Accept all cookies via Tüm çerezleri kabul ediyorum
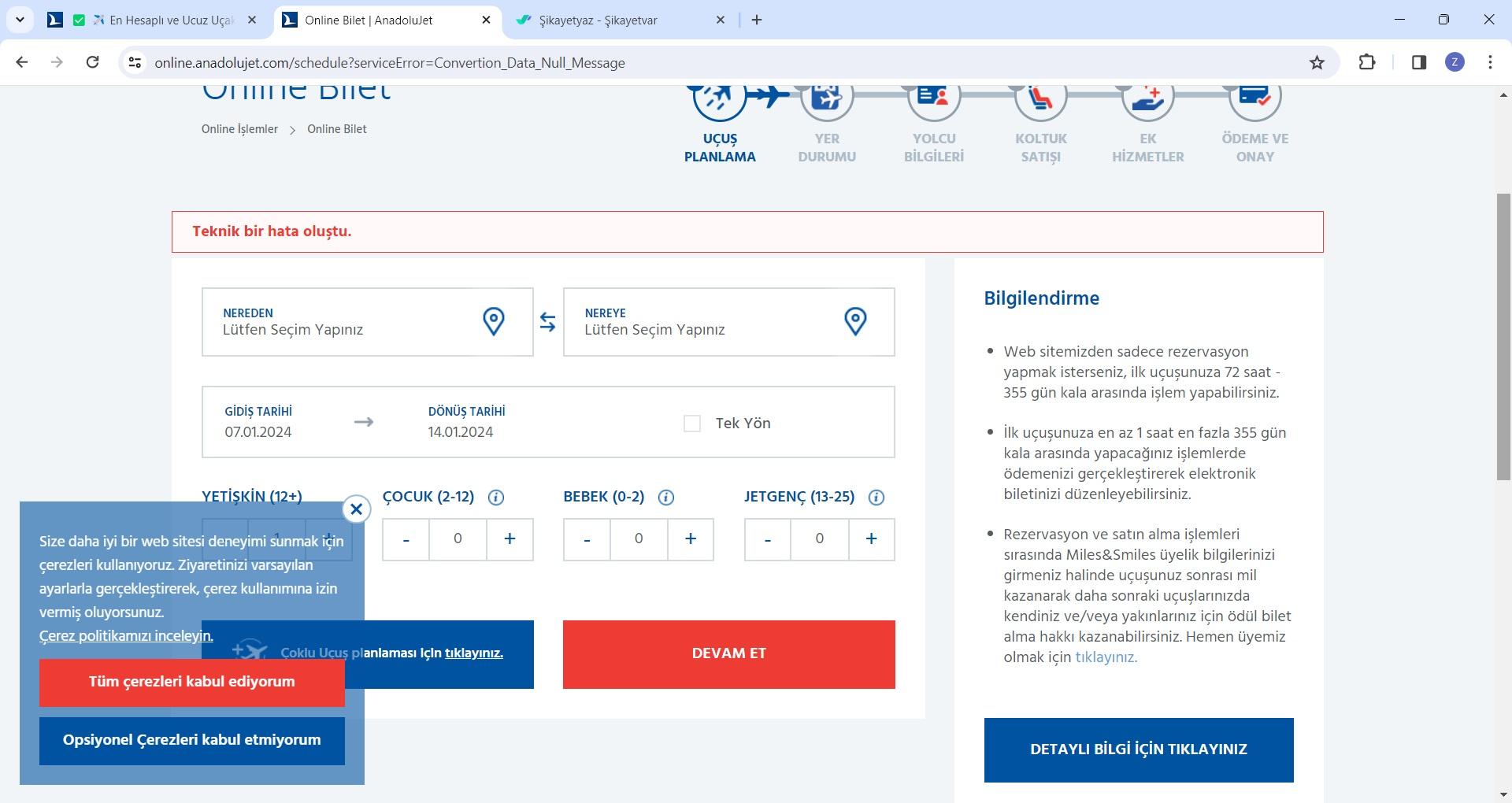Screen dimensions: 1512x803 (191, 681)
